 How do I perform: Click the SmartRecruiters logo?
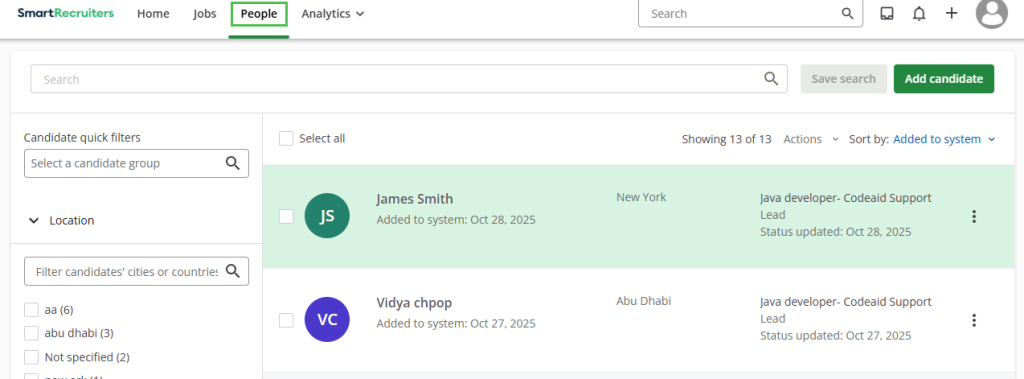click(x=65, y=13)
